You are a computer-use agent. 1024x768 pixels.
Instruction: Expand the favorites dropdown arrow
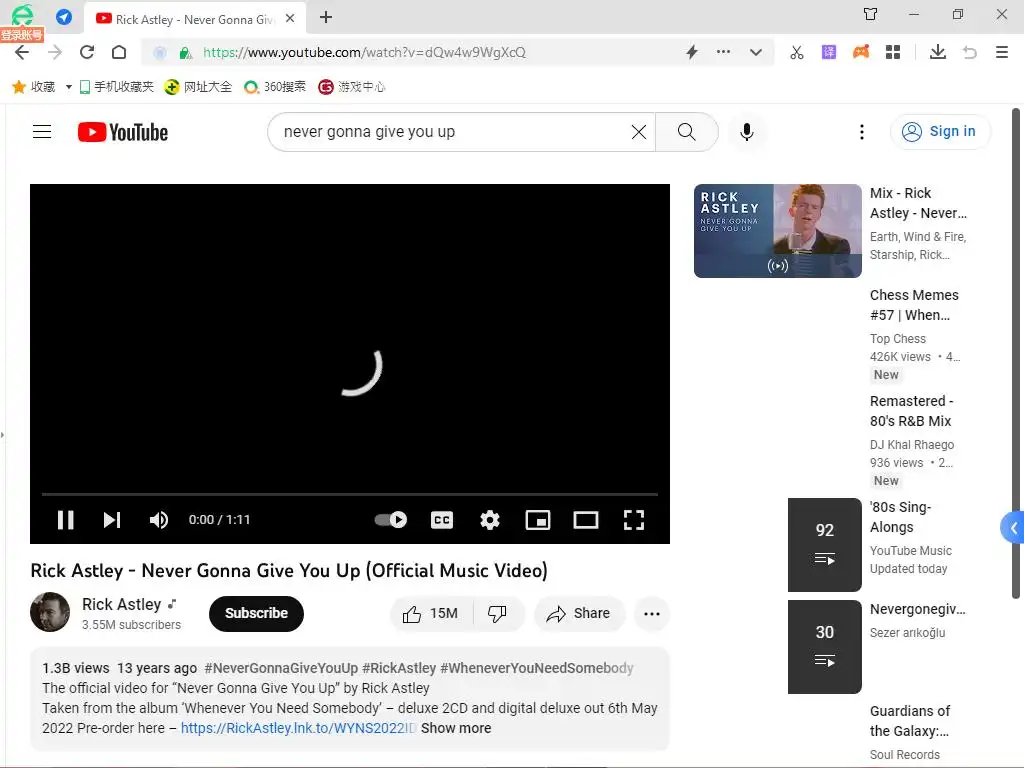point(68,87)
